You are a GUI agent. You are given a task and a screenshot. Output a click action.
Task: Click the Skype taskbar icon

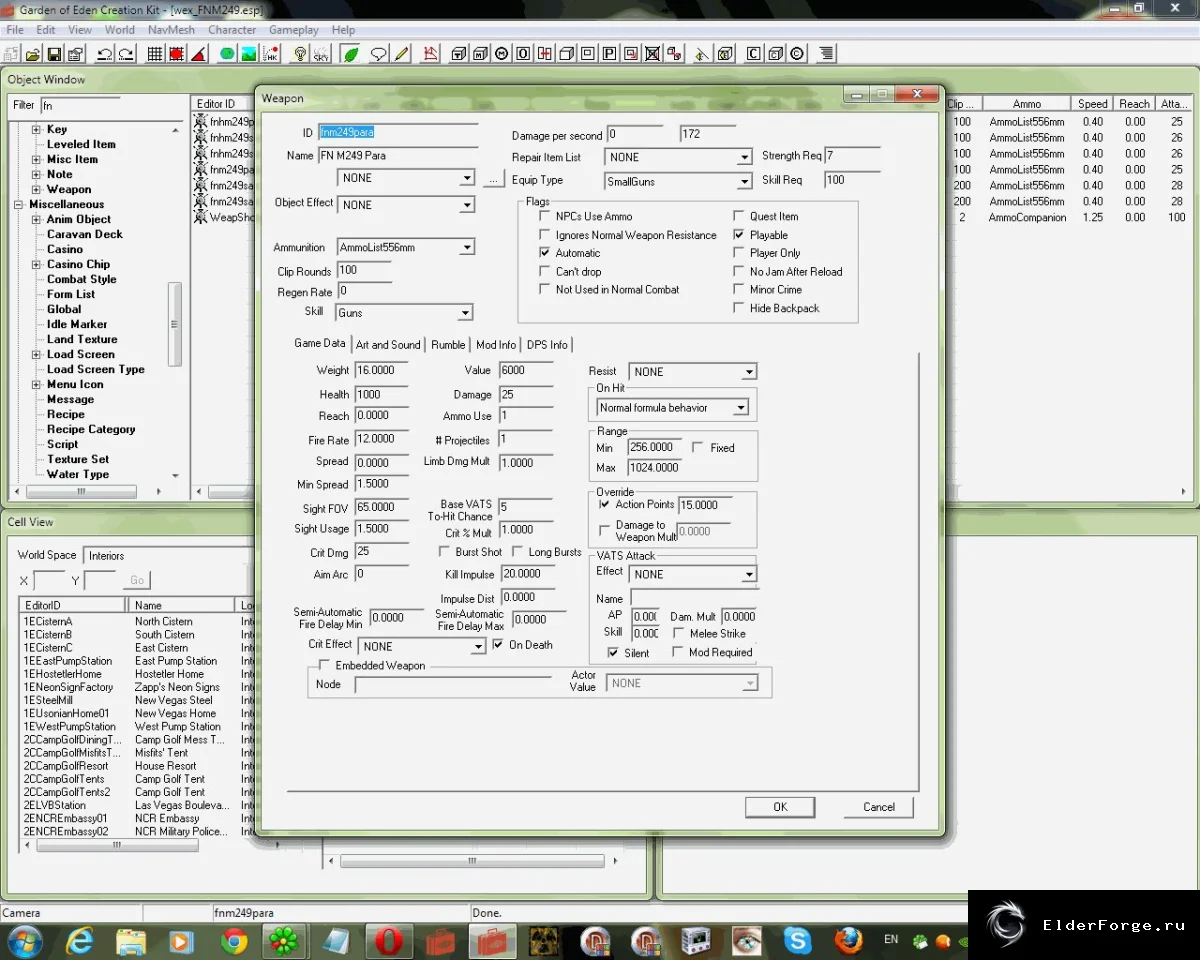point(797,941)
